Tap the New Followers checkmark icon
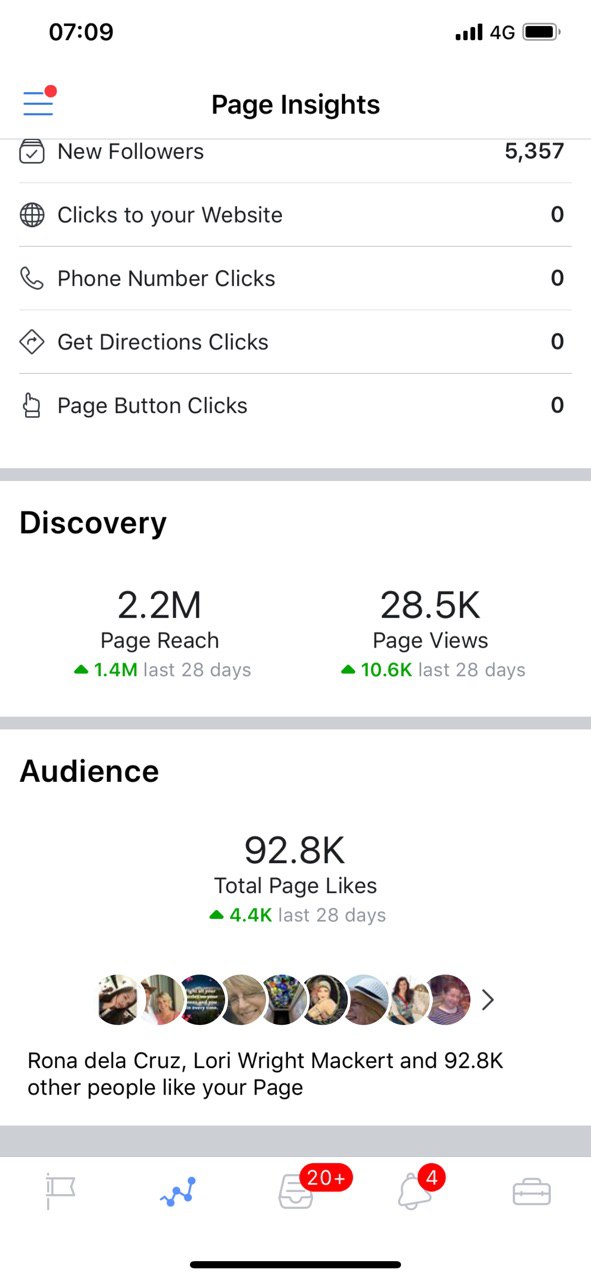This screenshot has width=591, height=1280. (x=32, y=152)
